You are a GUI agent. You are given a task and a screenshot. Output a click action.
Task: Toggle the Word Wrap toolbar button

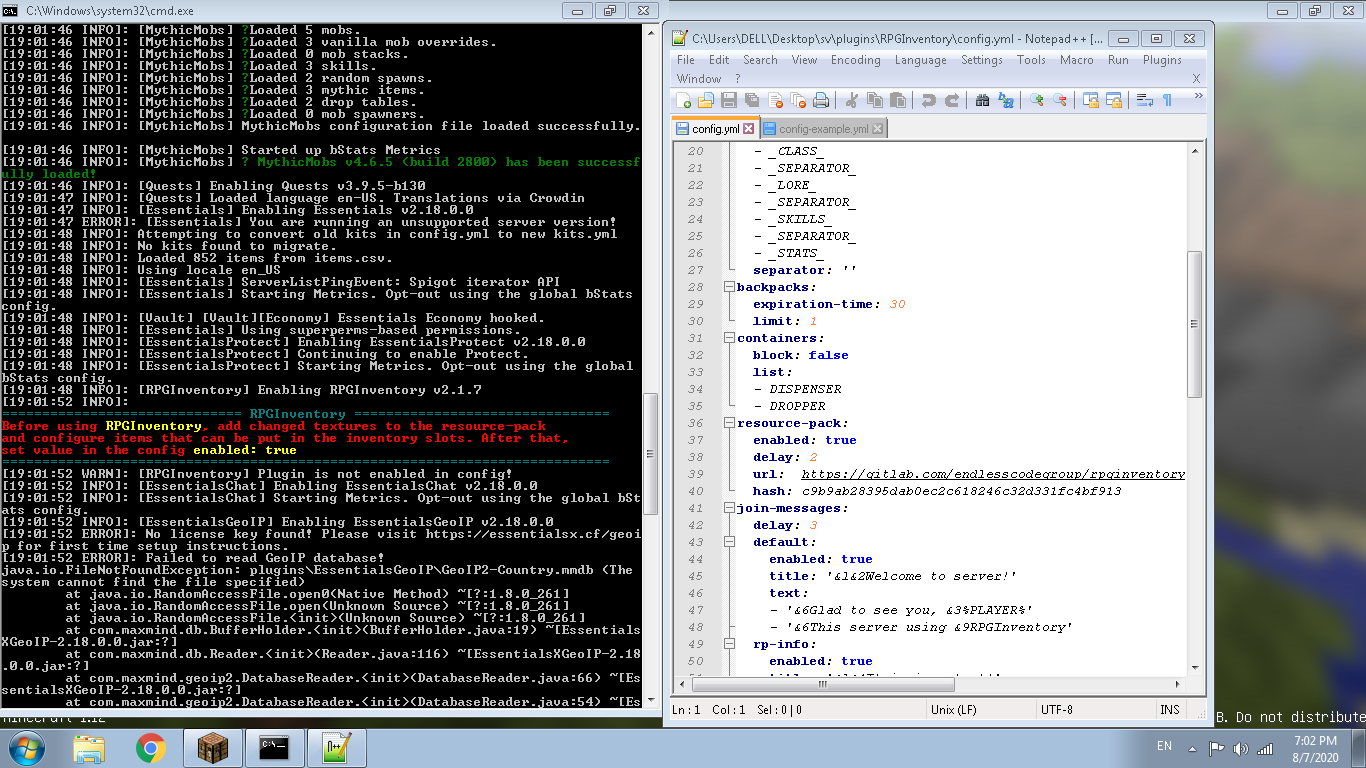(1144, 100)
